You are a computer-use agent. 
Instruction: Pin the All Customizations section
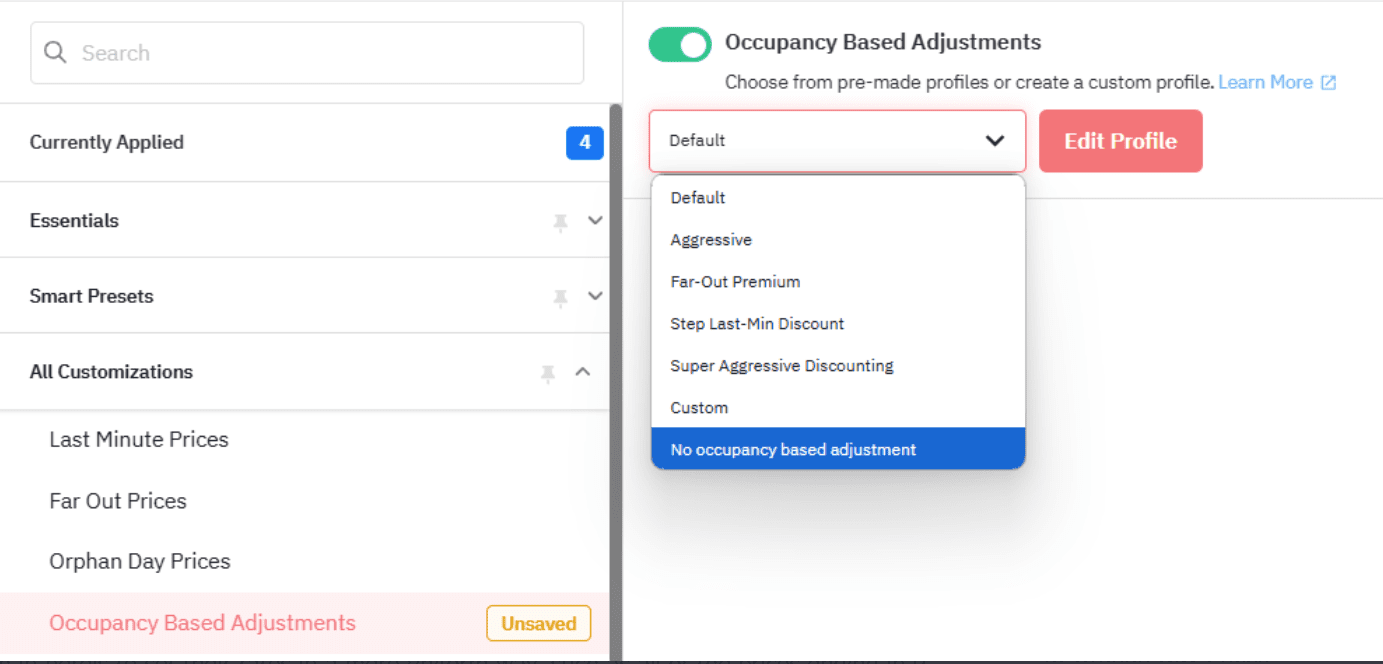coord(548,372)
